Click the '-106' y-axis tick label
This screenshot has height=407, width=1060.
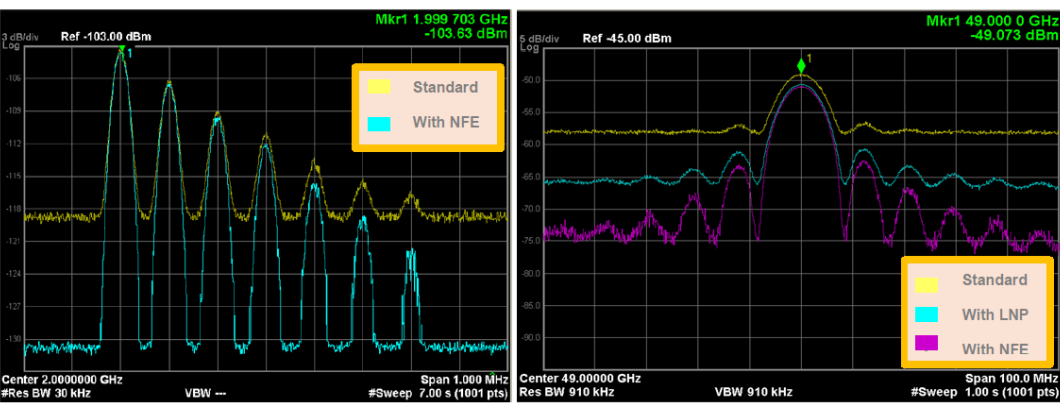tap(16, 78)
